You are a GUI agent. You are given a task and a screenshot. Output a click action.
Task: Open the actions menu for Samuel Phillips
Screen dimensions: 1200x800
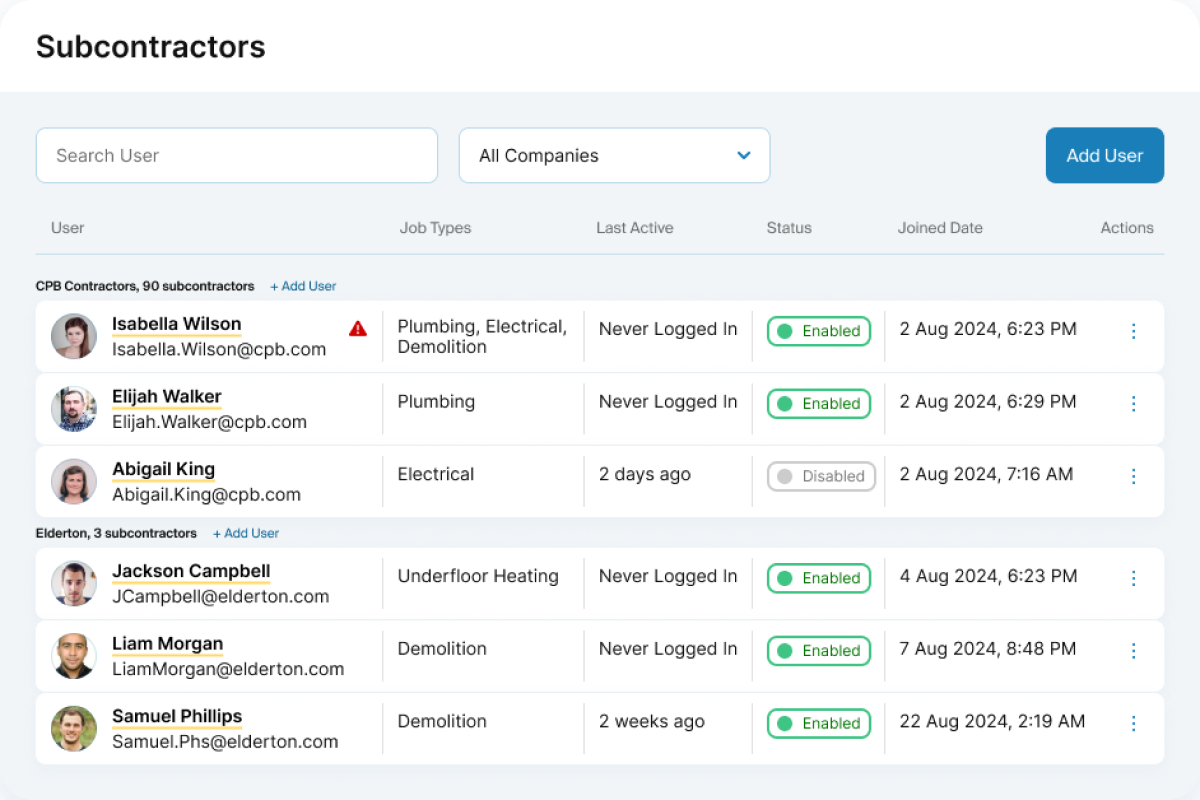[x=1133, y=723]
